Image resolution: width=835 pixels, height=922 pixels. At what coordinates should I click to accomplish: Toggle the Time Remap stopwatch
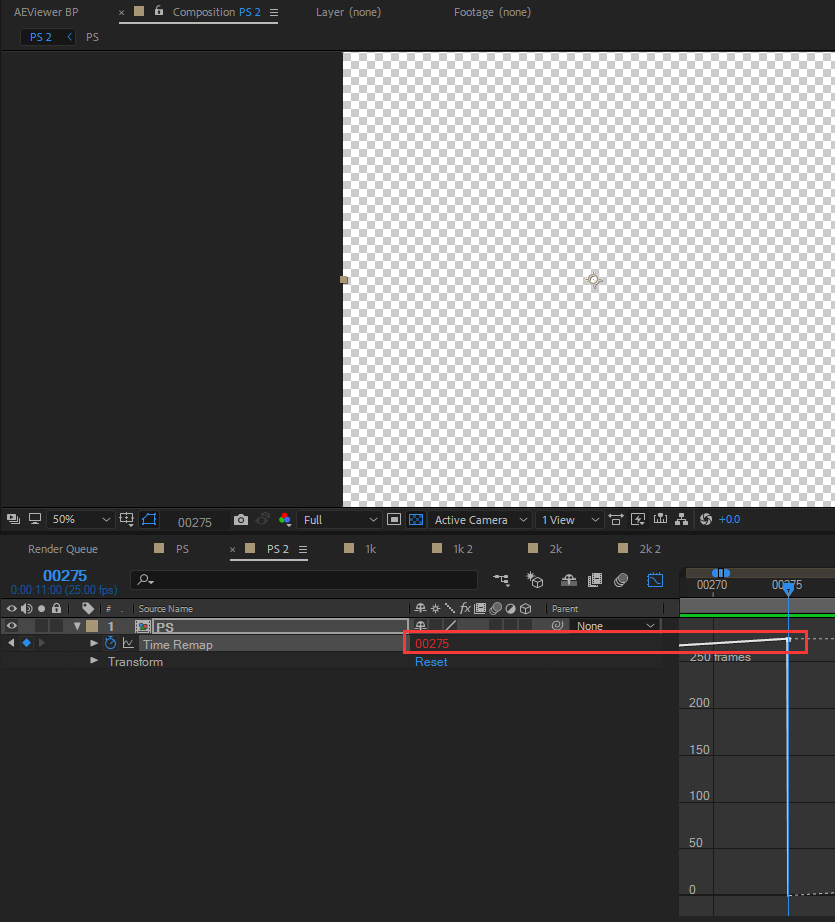pos(110,643)
